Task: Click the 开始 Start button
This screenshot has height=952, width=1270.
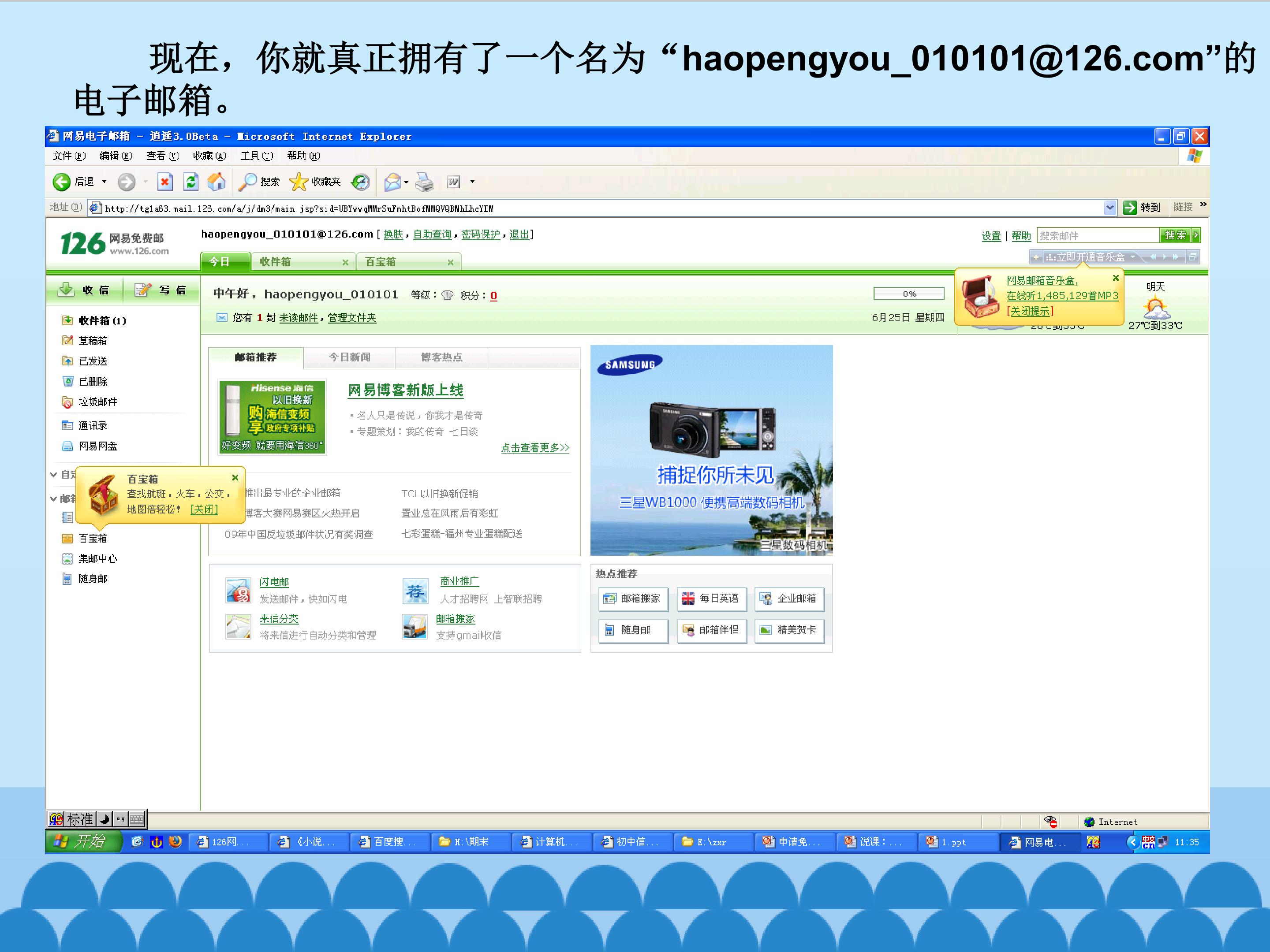Action: [x=84, y=842]
